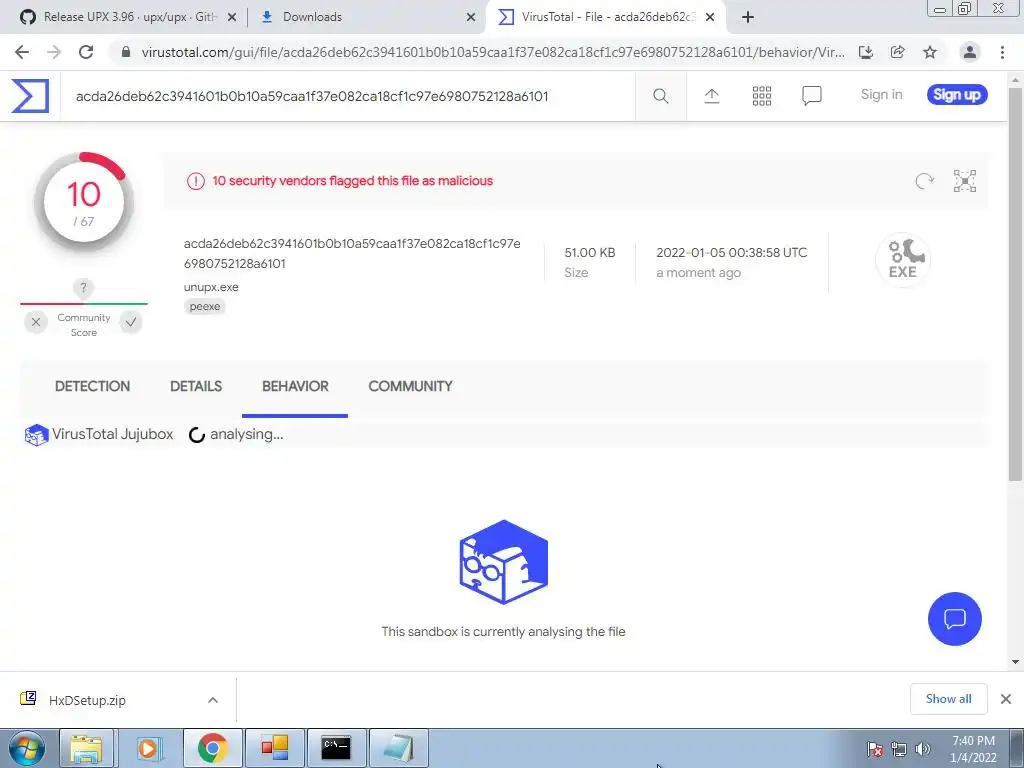The image size is (1024, 768).
Task: Click the similar files graph icon
Action: tap(965, 181)
